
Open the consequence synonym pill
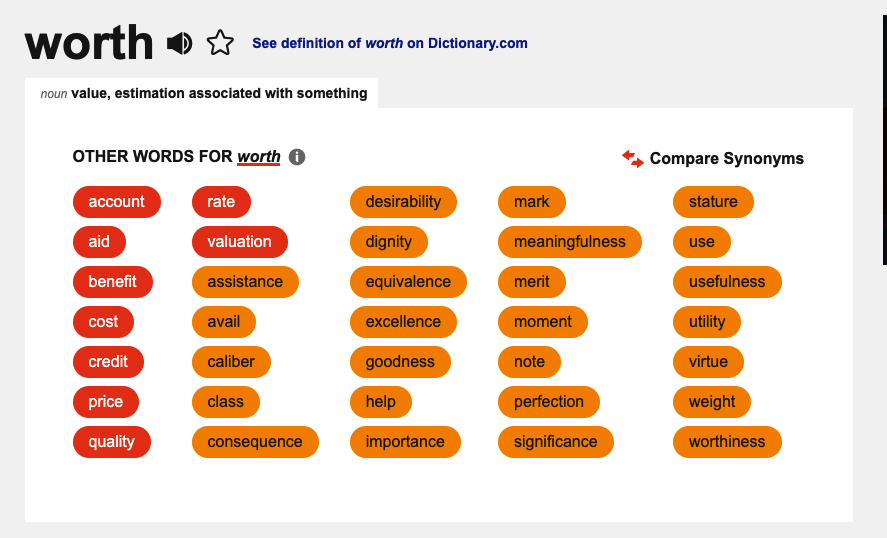point(255,442)
